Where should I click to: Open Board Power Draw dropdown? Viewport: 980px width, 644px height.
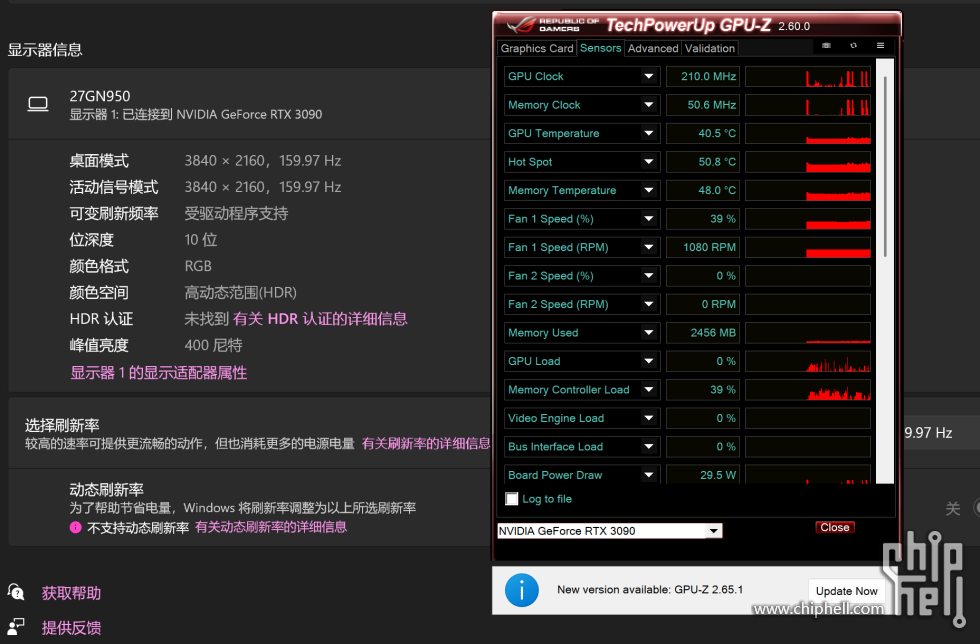click(x=649, y=475)
